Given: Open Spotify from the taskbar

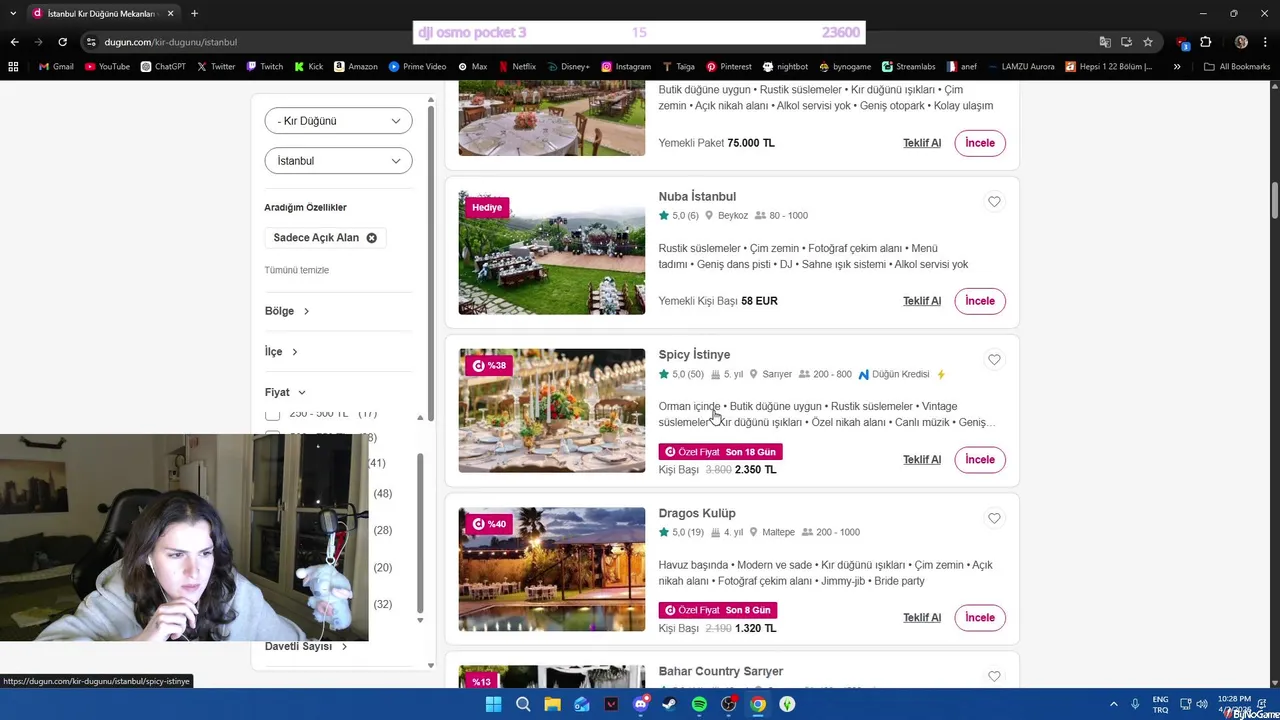Looking at the screenshot, I should [x=699, y=704].
